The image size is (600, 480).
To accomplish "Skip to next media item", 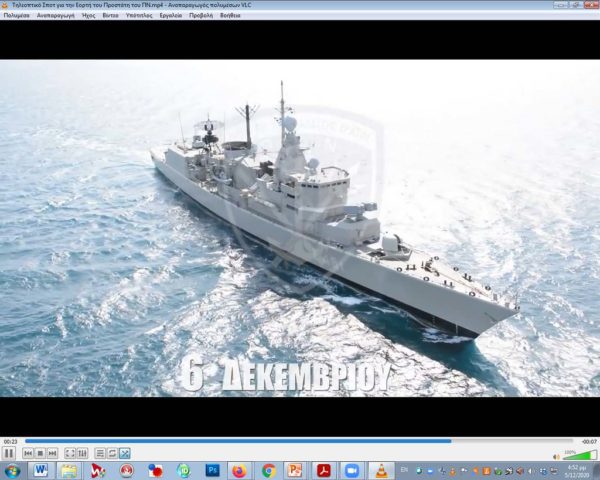I will pos(52,453).
